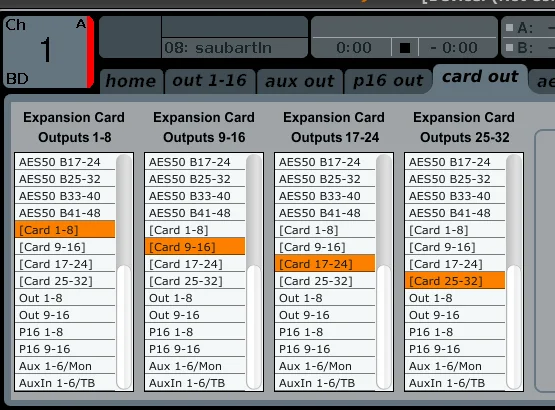Select [Card 25-32] for Outputs 9-16
Viewport: 555px width, 410px height.
click(x=195, y=281)
